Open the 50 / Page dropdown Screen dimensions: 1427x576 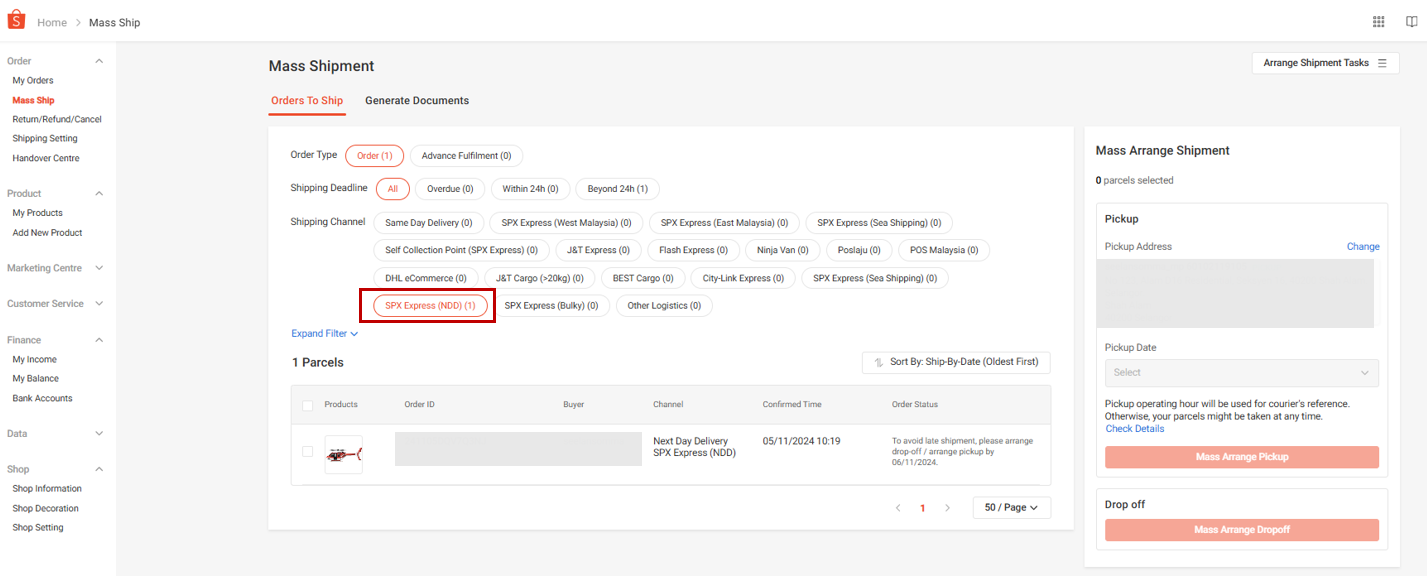[x=1011, y=508]
